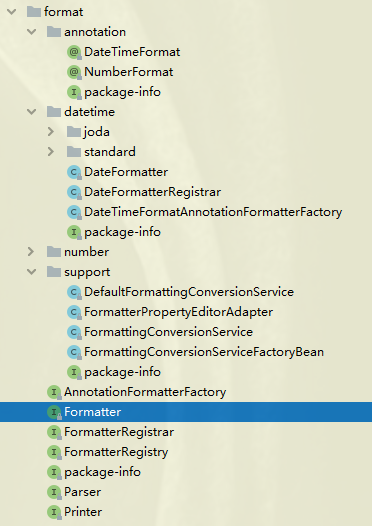
Task: Click the FormatterRegistry interface icon
Action: (x=54, y=452)
